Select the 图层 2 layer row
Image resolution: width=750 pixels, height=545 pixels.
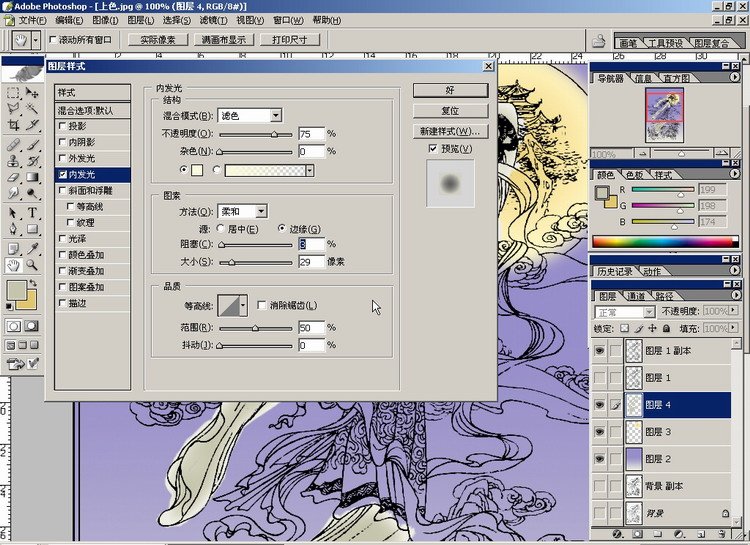[661, 459]
